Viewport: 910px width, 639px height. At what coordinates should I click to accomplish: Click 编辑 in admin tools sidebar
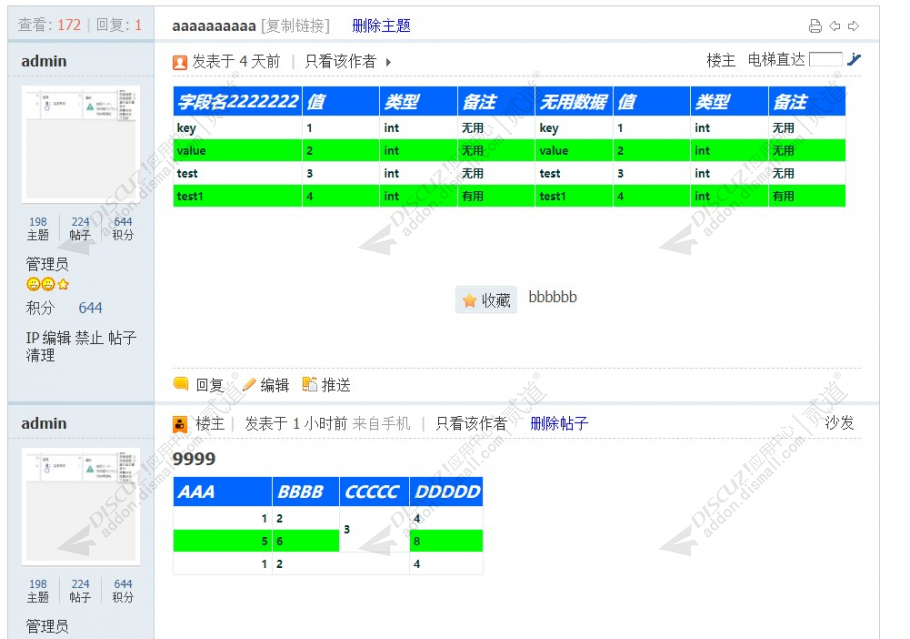[56, 338]
